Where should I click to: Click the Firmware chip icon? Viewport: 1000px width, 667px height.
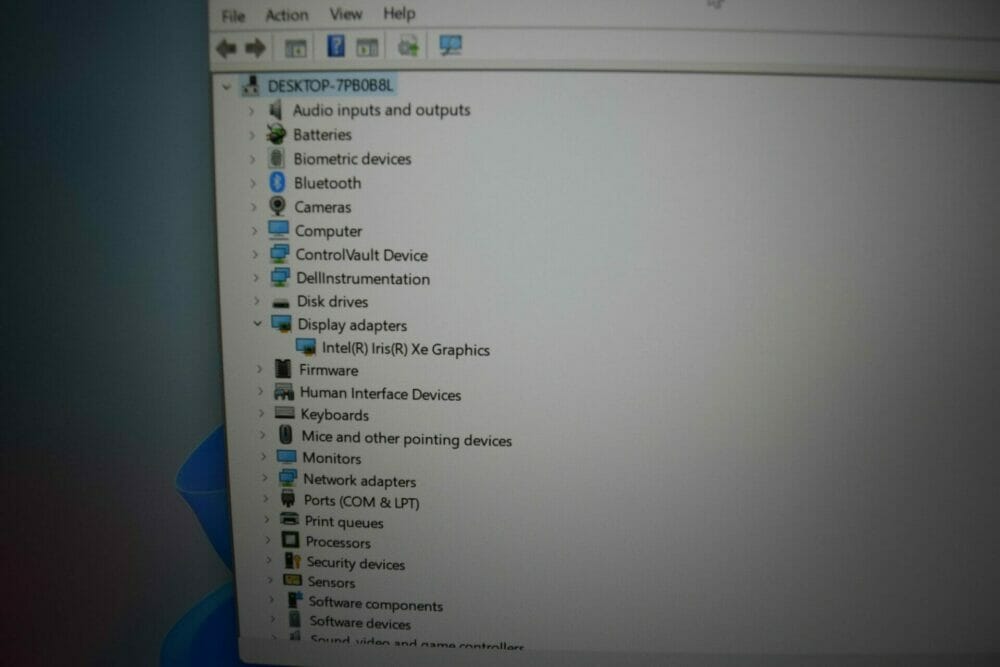[x=283, y=369]
